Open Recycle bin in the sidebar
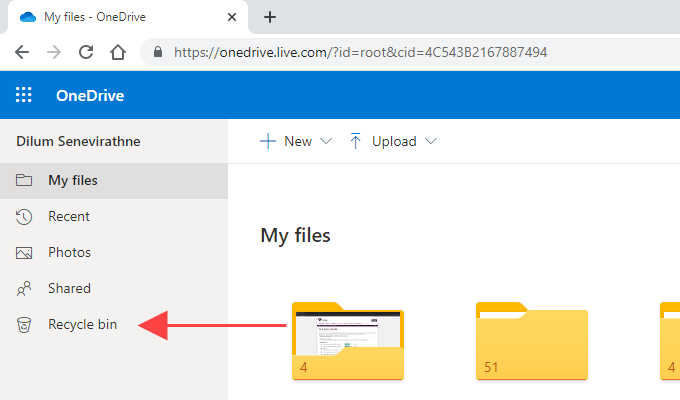Image resolution: width=680 pixels, height=400 pixels. 114,325
